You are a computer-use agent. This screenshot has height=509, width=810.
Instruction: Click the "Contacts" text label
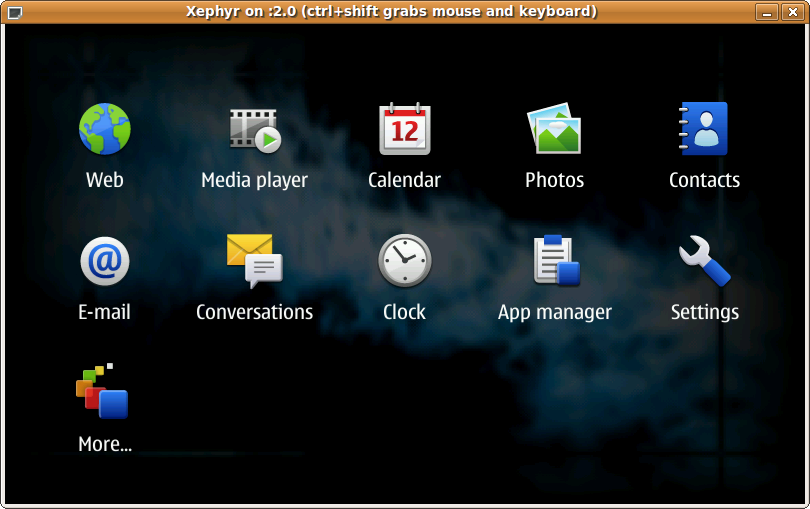[704, 181]
